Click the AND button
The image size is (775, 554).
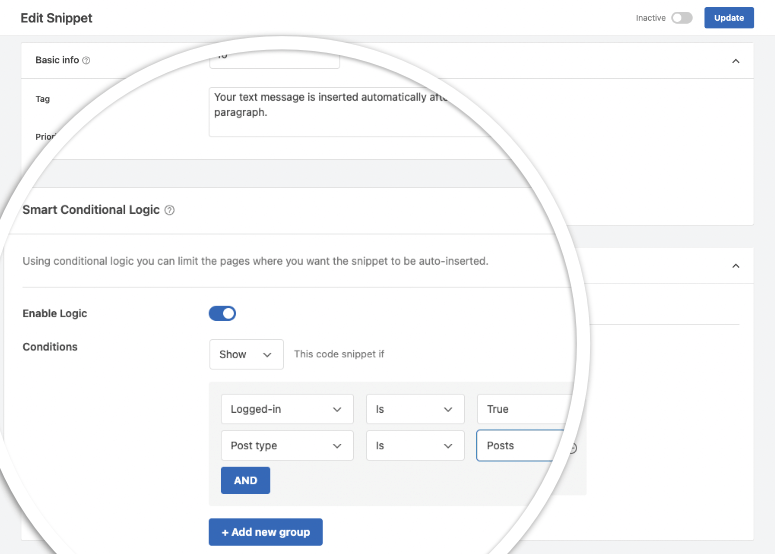tap(245, 481)
